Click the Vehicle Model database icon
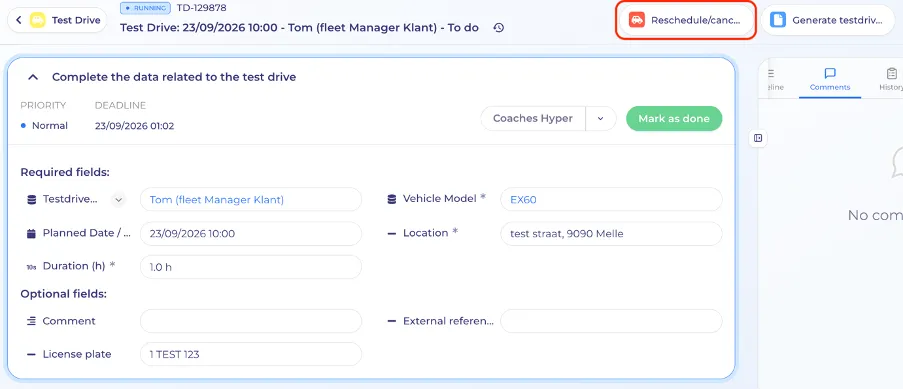The height and width of the screenshot is (390, 904). (x=391, y=199)
